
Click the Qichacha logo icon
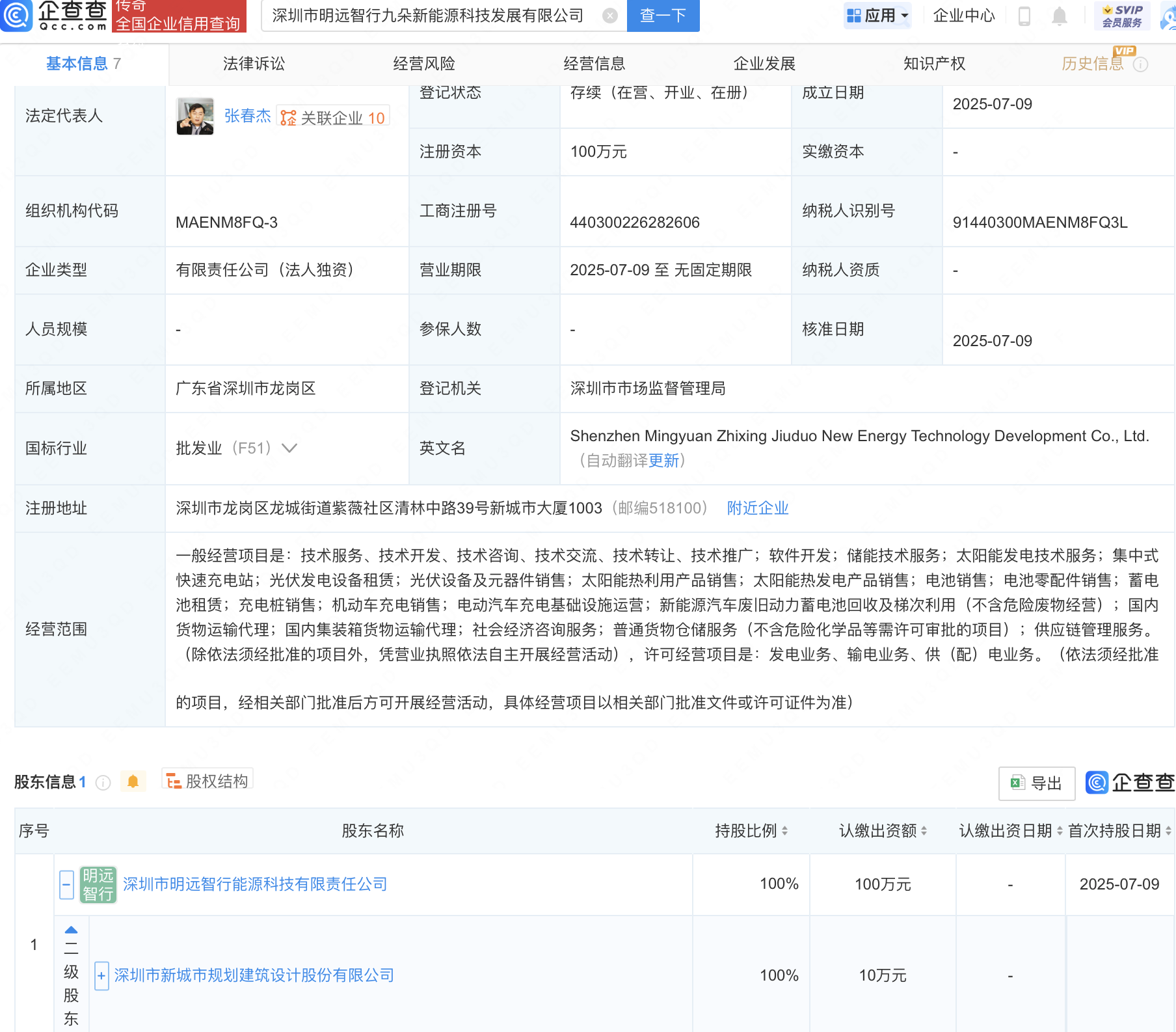(16, 15)
